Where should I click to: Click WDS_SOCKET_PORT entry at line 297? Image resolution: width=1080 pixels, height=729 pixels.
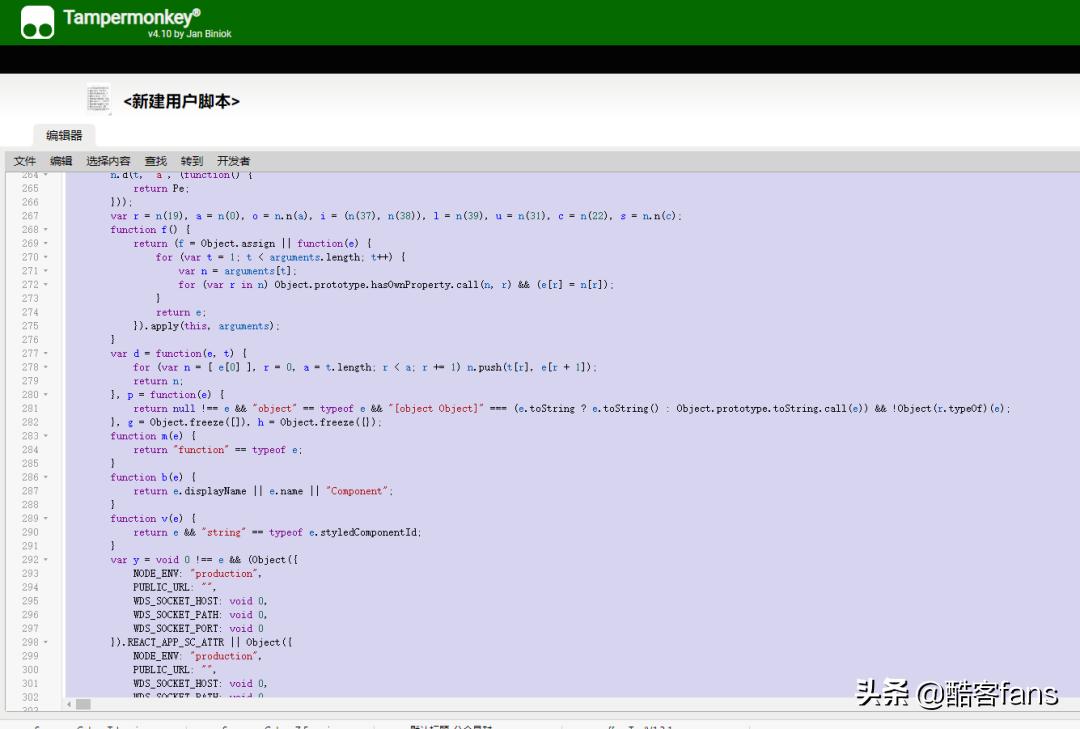198,629
